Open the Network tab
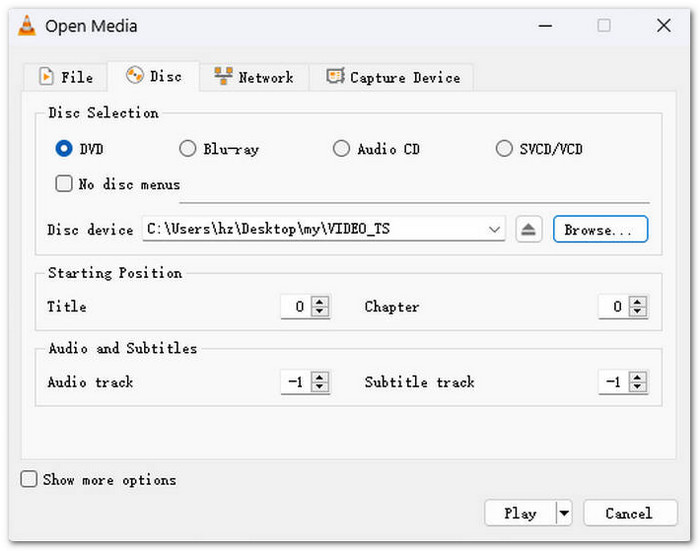The height and width of the screenshot is (551, 700). [254, 77]
